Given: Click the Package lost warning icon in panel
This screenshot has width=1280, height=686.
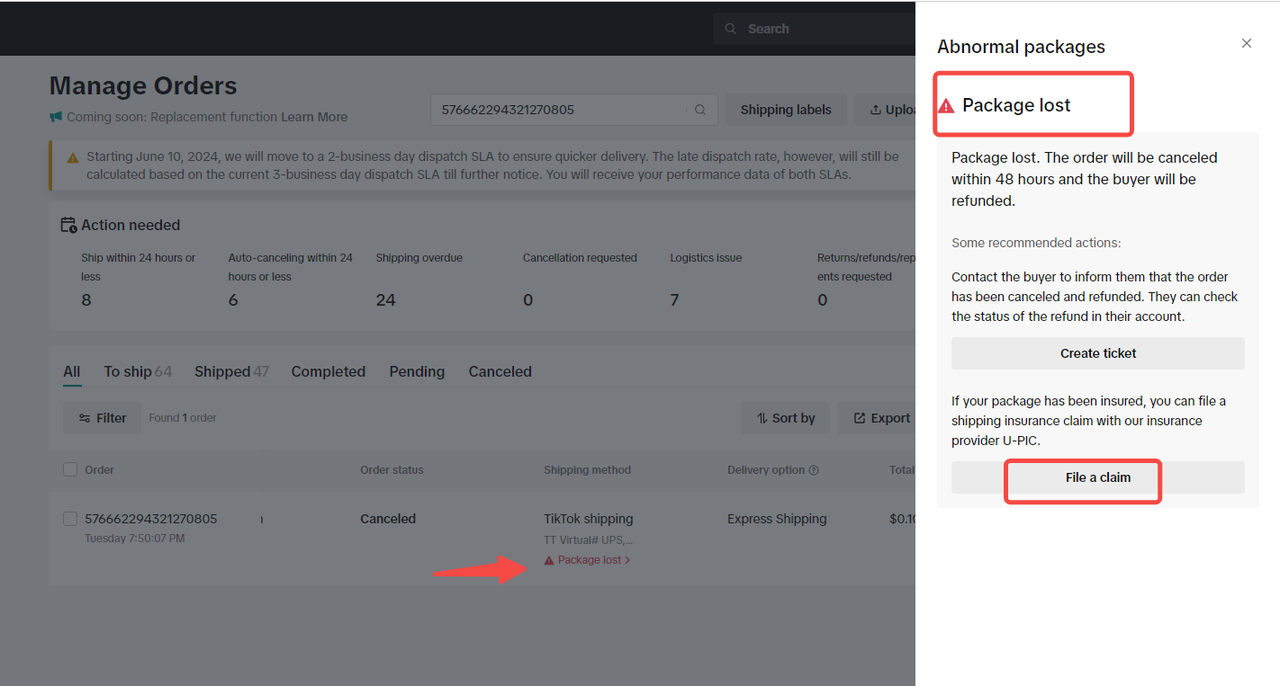Looking at the screenshot, I should (946, 106).
